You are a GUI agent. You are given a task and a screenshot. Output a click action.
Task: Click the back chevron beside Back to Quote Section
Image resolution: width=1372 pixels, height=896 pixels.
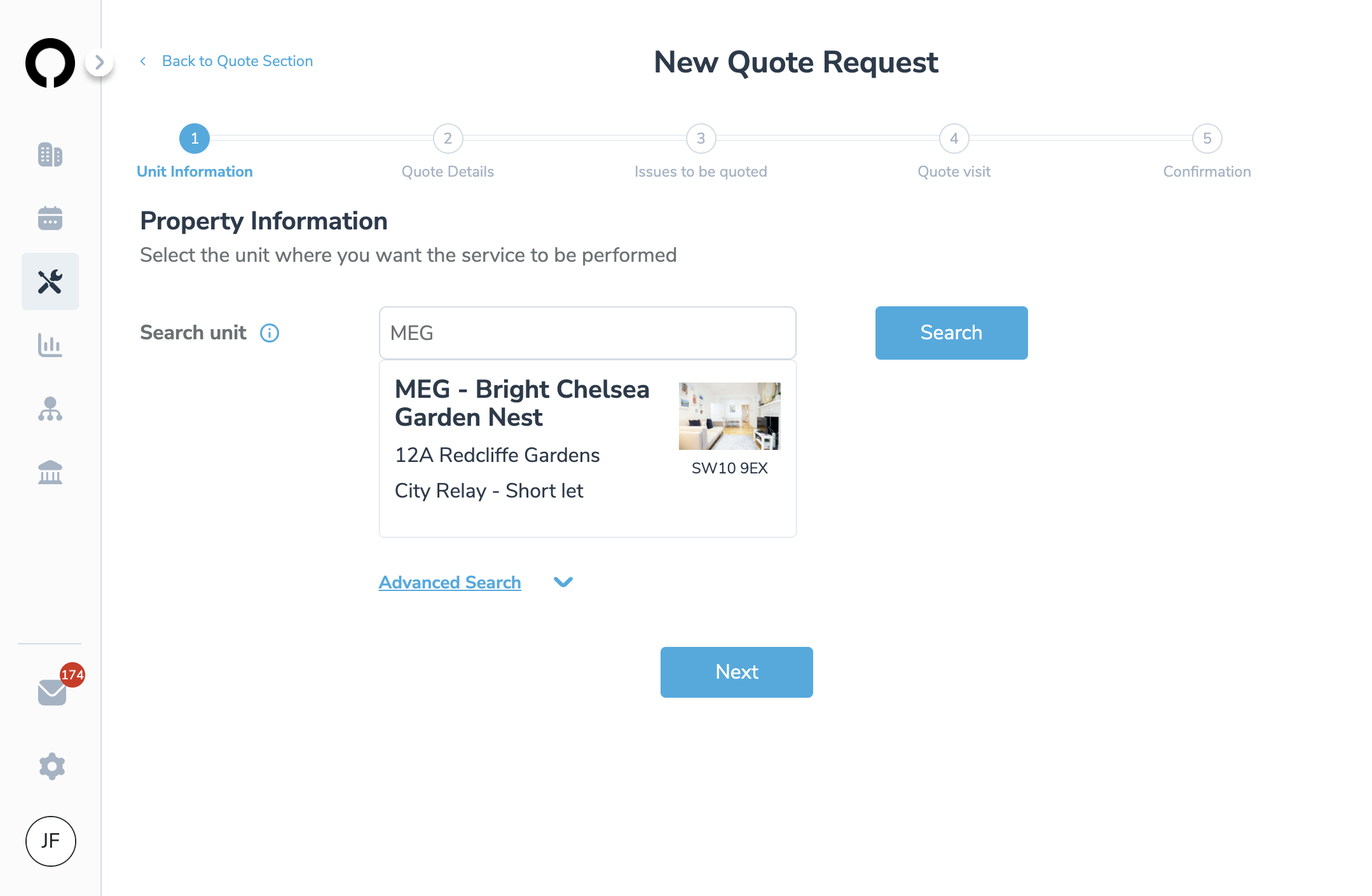143,61
